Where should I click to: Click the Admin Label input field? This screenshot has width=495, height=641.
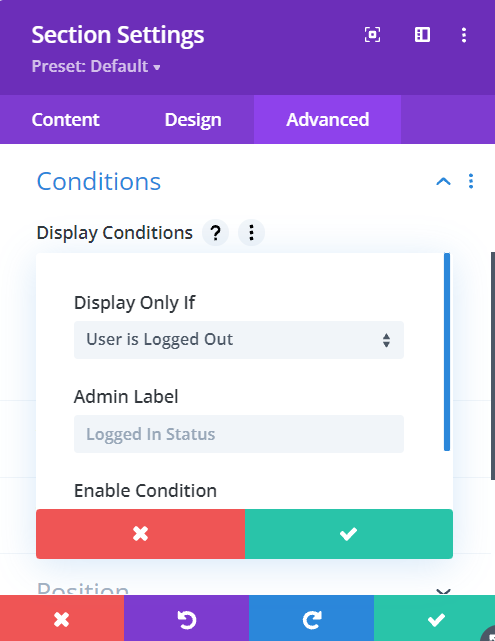pos(239,434)
